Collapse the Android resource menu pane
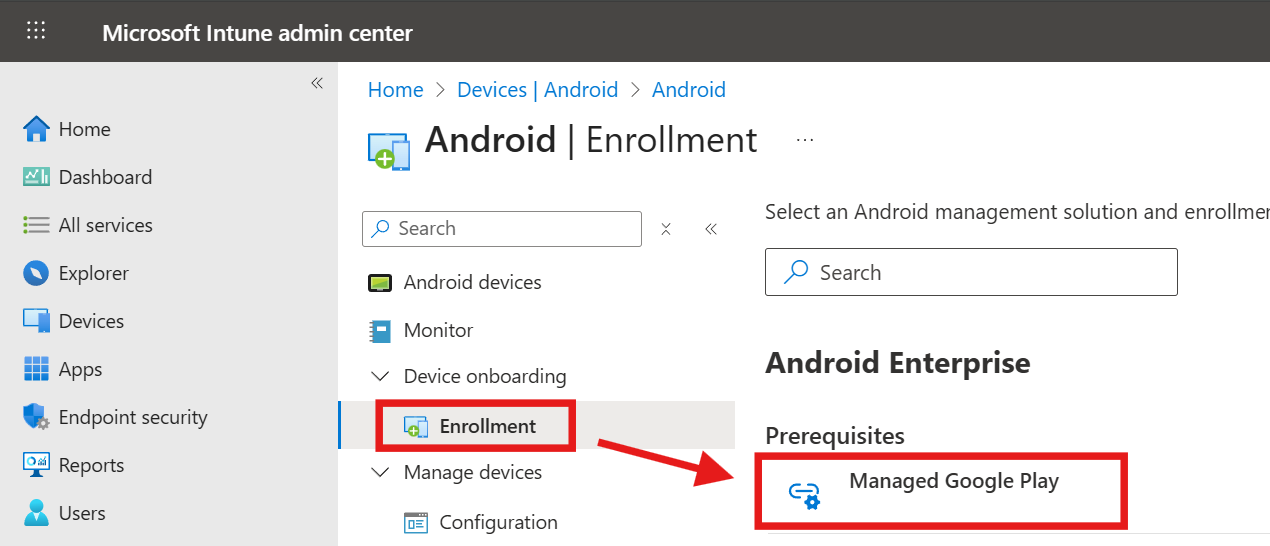Viewport: 1270px width, 546px height. (x=711, y=229)
